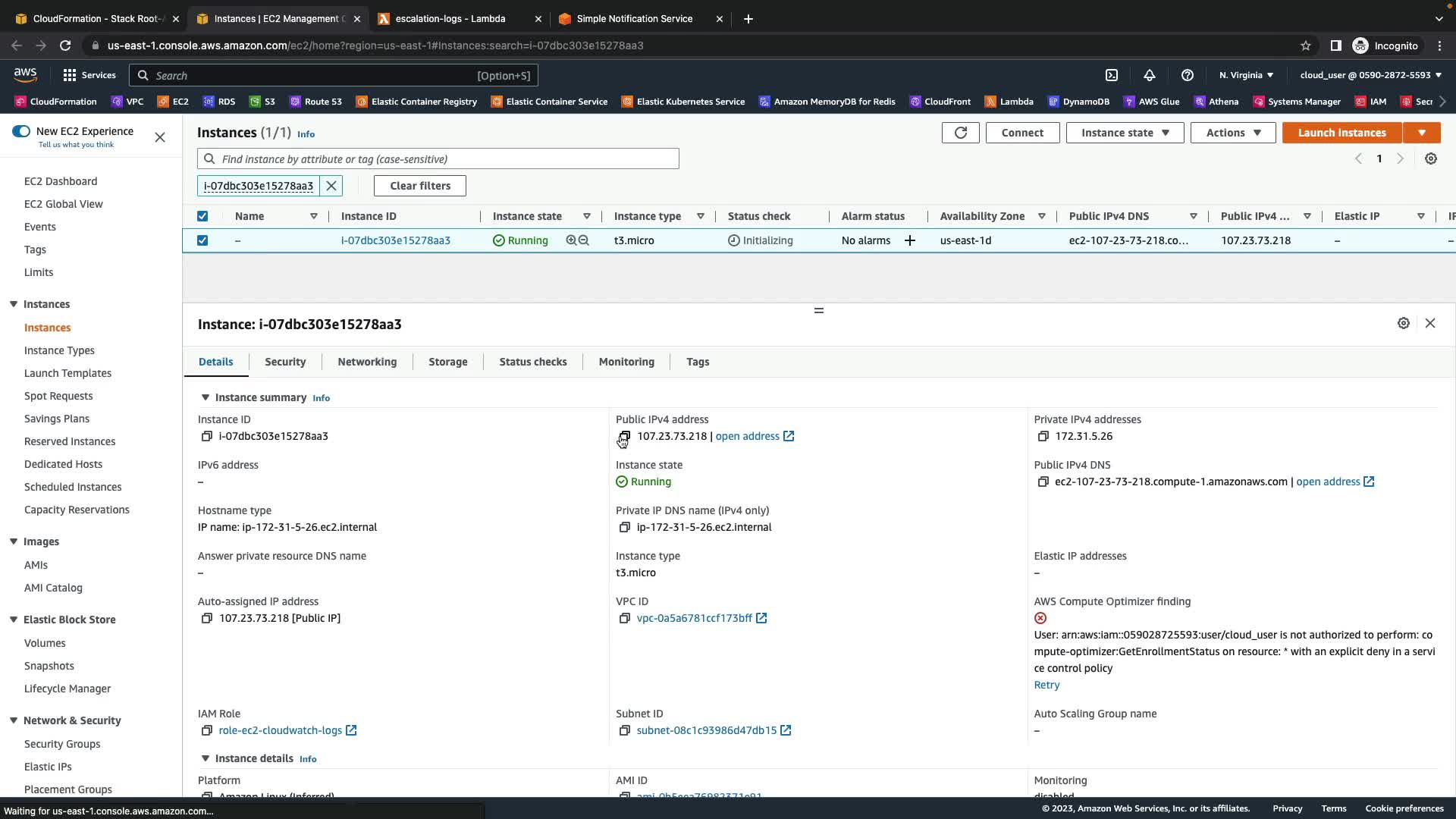Switch to the Status checks tab
This screenshot has height=819, width=1456.
[532, 362]
